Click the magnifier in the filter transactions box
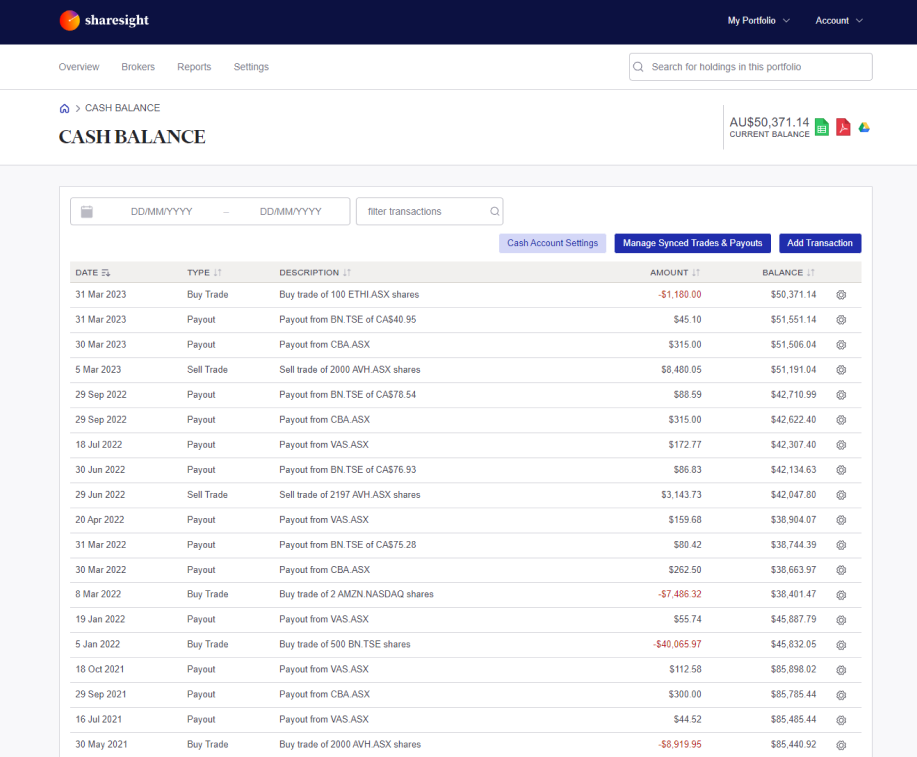Screen dimensions: 917x757 (494, 211)
